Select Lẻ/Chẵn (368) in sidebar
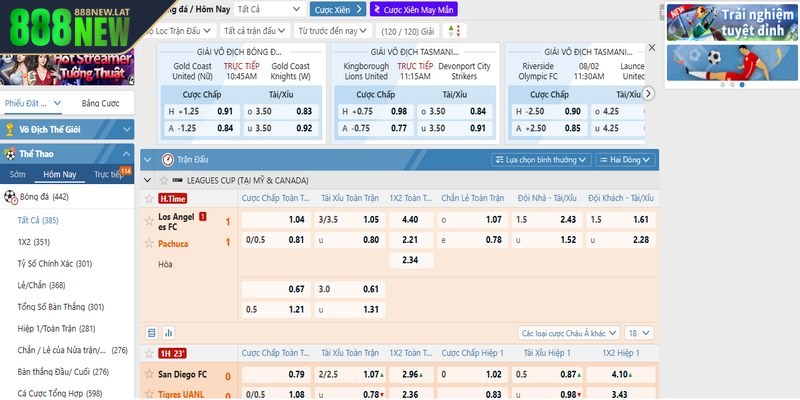Screen dimensions: 800x400 tap(41, 285)
